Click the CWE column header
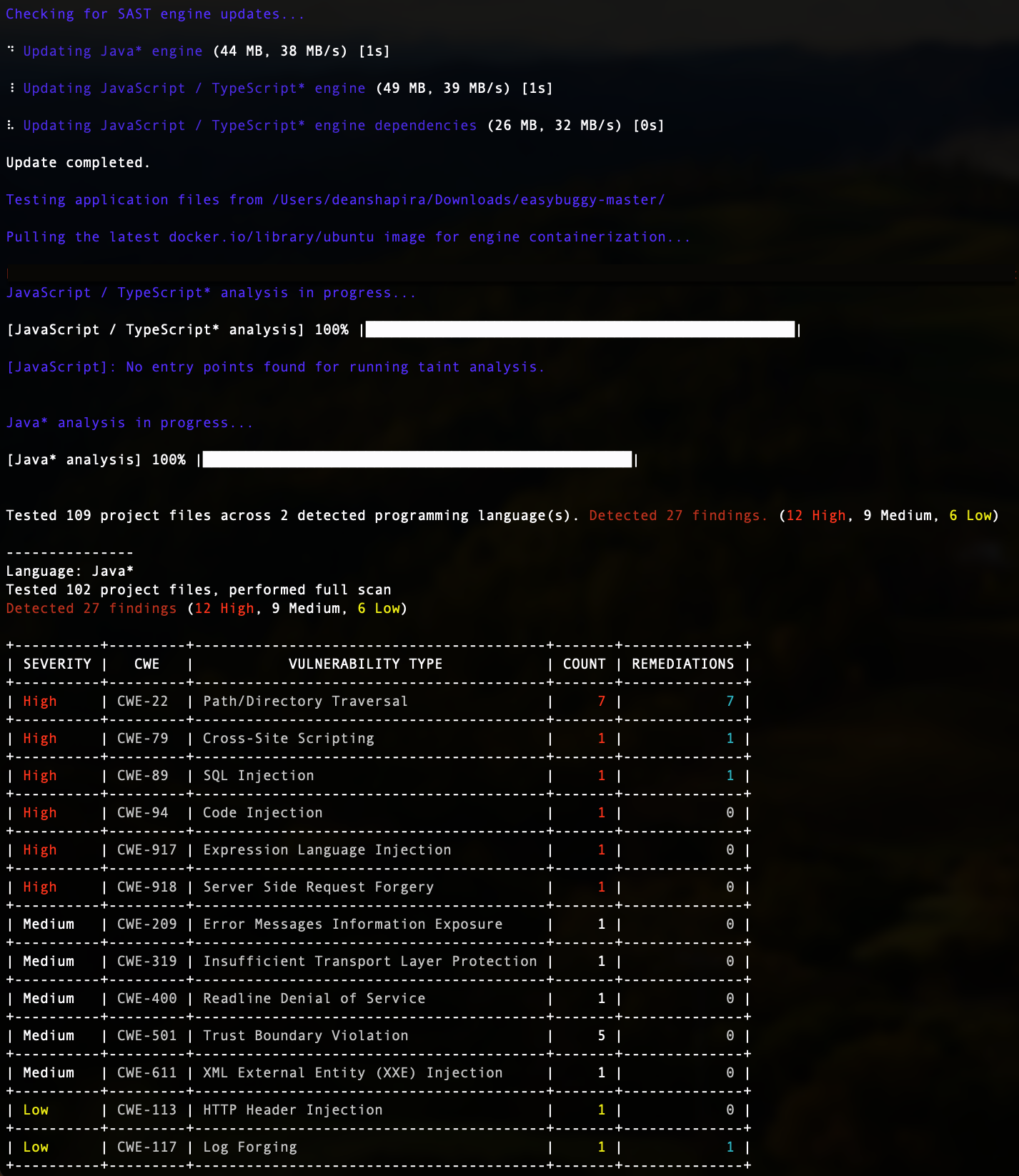 146,664
